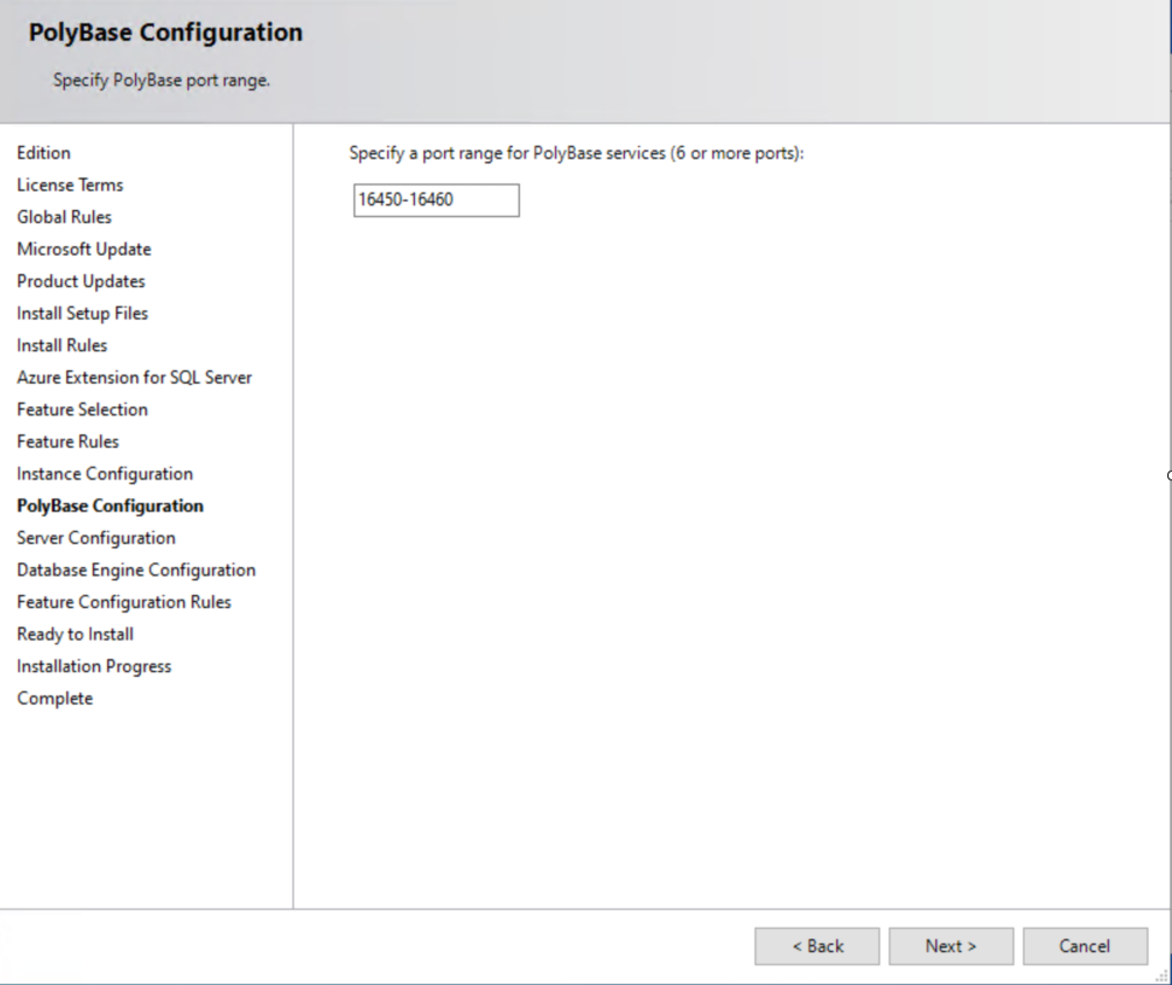The height and width of the screenshot is (985, 1172).
Task: Open Azure Extension for SQL Server page
Action: (134, 376)
